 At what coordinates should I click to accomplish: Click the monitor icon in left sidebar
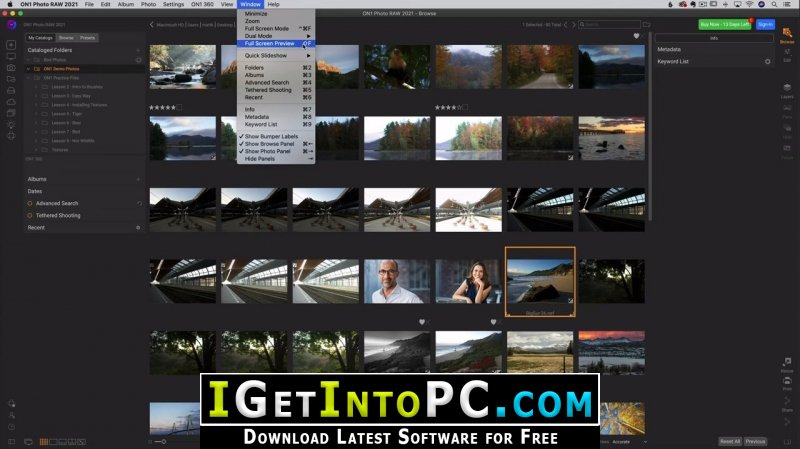(x=11, y=56)
